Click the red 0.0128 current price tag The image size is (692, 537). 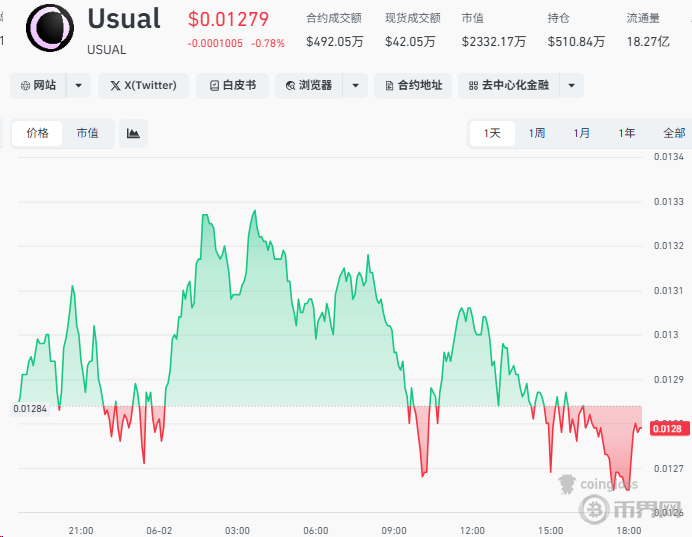click(669, 428)
